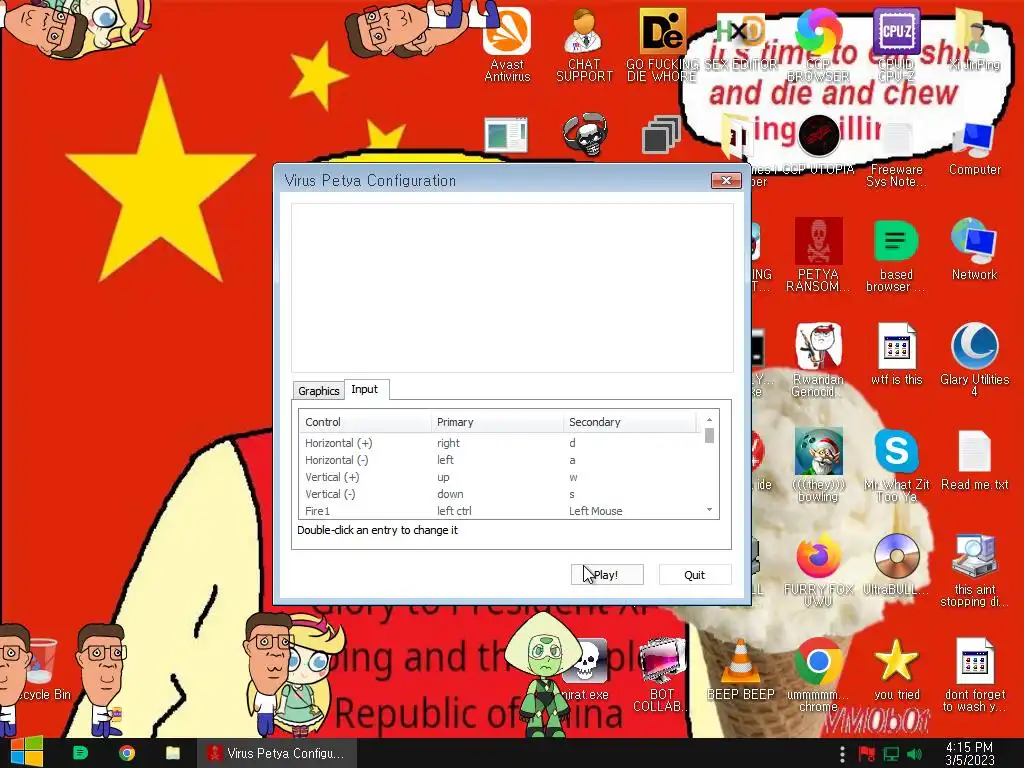The image size is (1024, 768).
Task: Select the Horizontal (-) control row
Action: (x=500, y=460)
